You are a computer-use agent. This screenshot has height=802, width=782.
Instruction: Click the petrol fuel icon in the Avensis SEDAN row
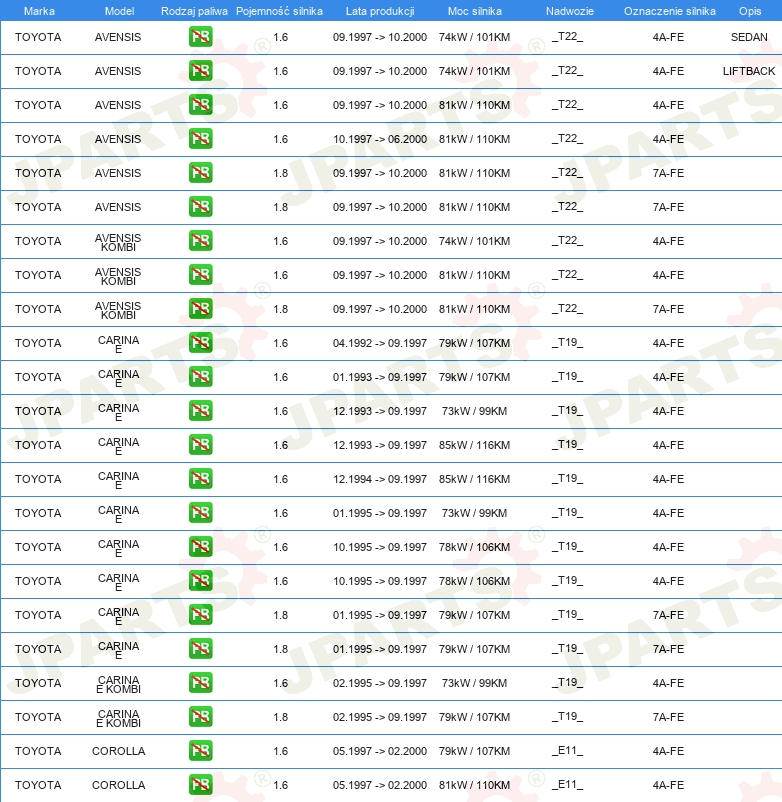point(200,37)
